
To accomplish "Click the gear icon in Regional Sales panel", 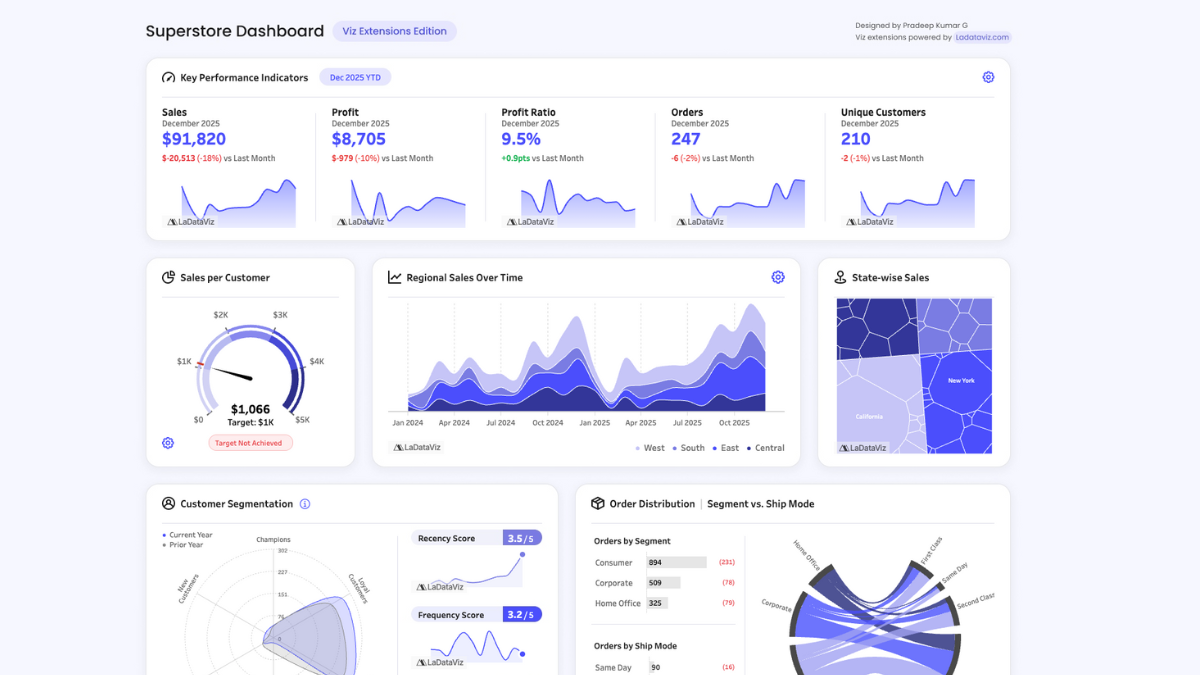I will (x=778, y=277).
